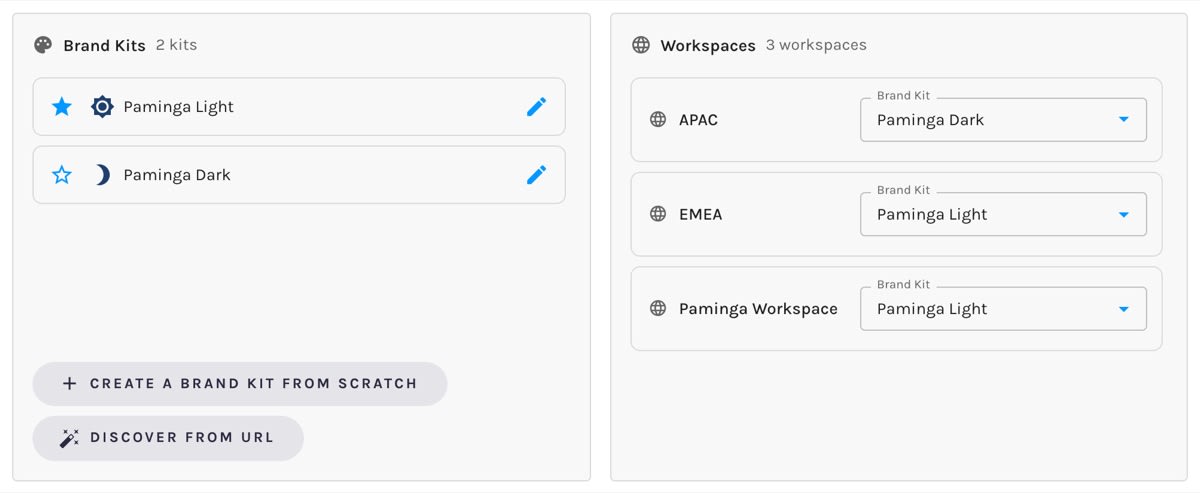Click the '2 kits' count label

click(x=177, y=45)
